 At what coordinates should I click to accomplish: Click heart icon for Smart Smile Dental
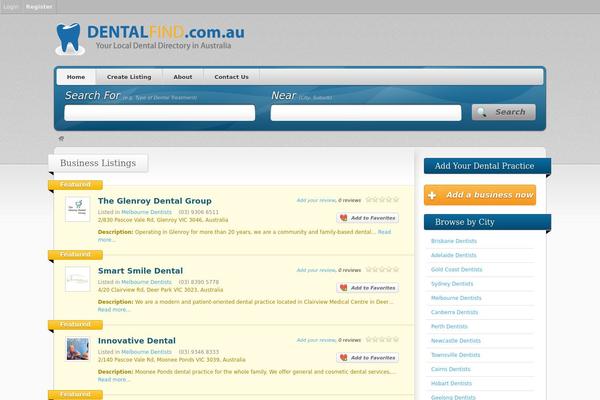(x=344, y=288)
